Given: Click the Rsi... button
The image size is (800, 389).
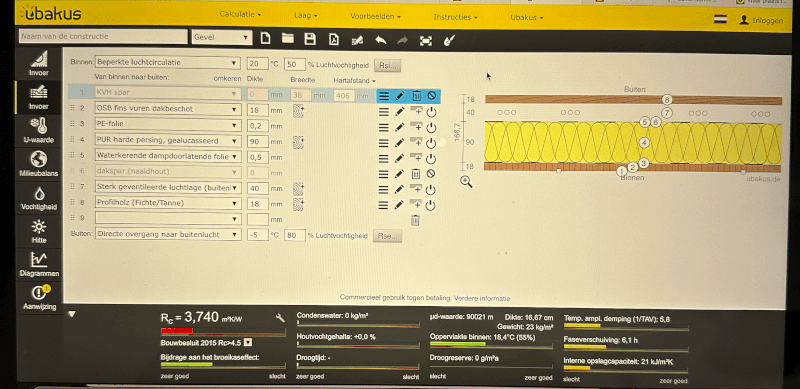Looking at the screenshot, I should coord(388,65).
